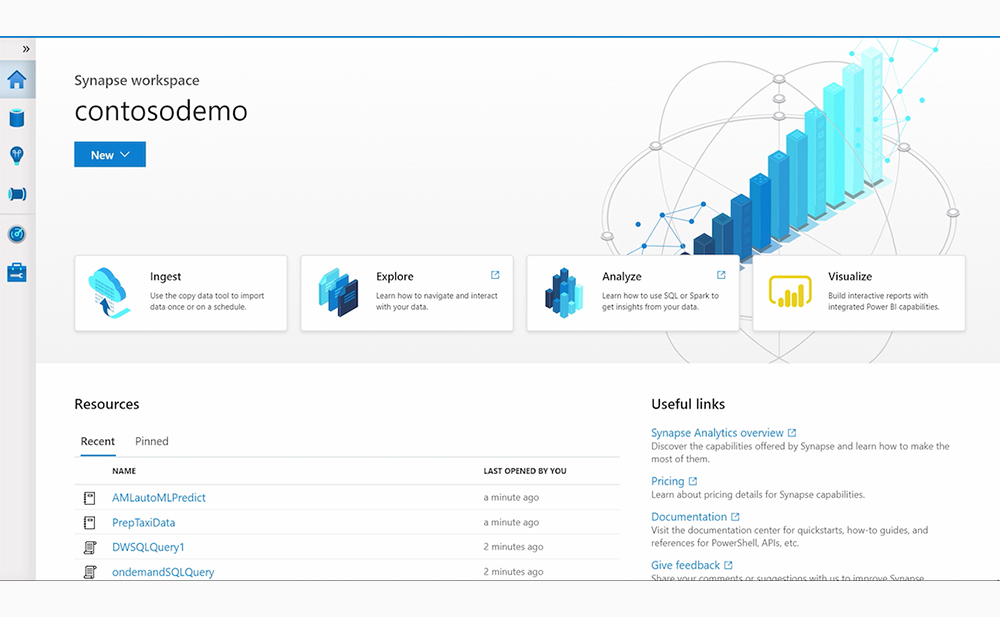Select the Recent tab
Image resolution: width=1000 pixels, height=617 pixels.
(x=97, y=441)
